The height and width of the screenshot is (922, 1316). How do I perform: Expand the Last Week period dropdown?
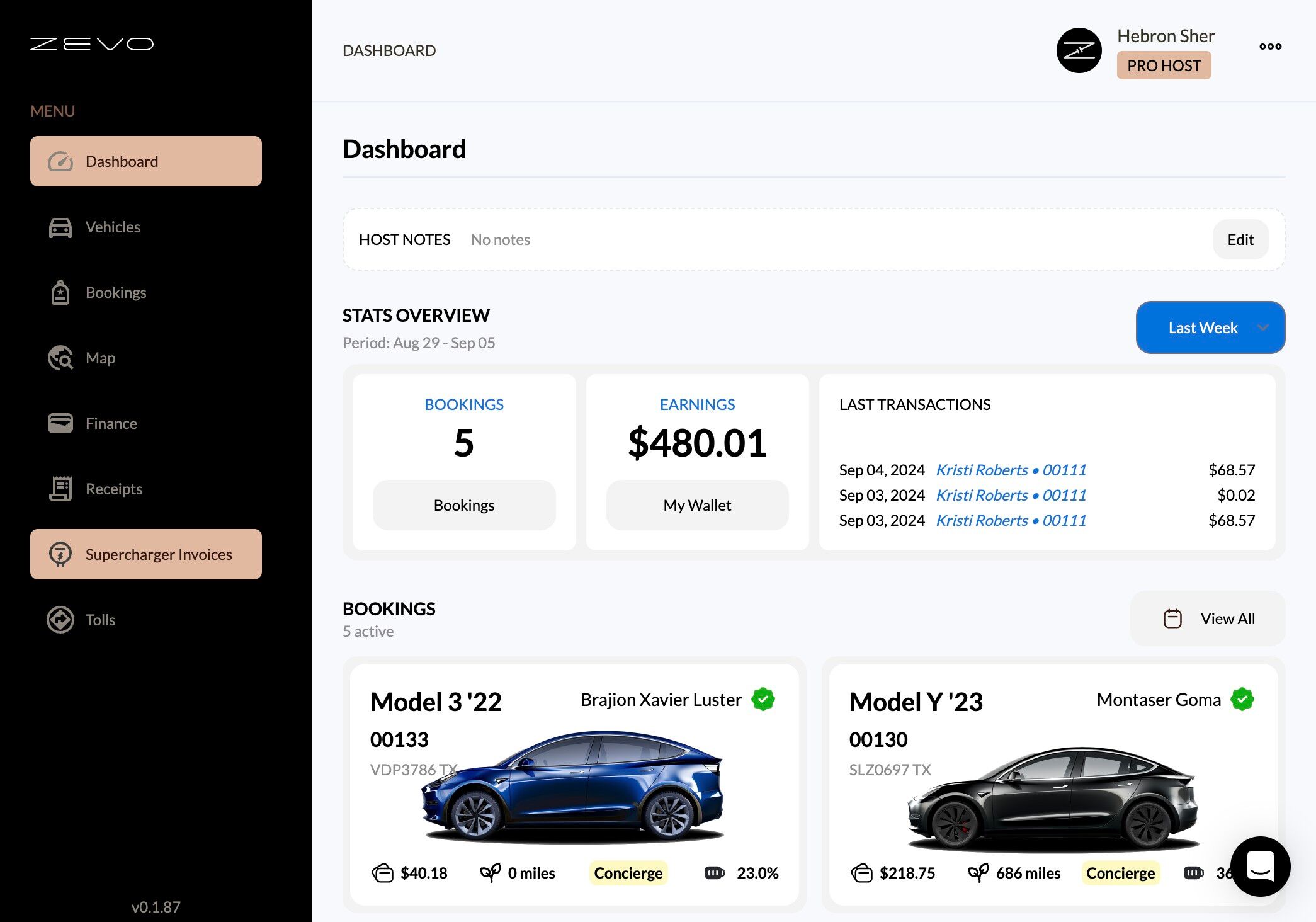1210,327
